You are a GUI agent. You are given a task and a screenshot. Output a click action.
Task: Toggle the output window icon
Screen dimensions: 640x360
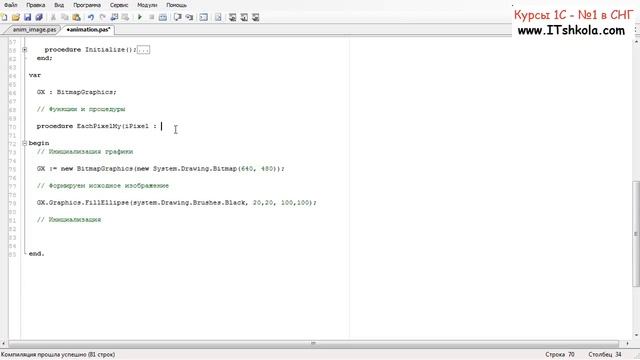[204, 17]
